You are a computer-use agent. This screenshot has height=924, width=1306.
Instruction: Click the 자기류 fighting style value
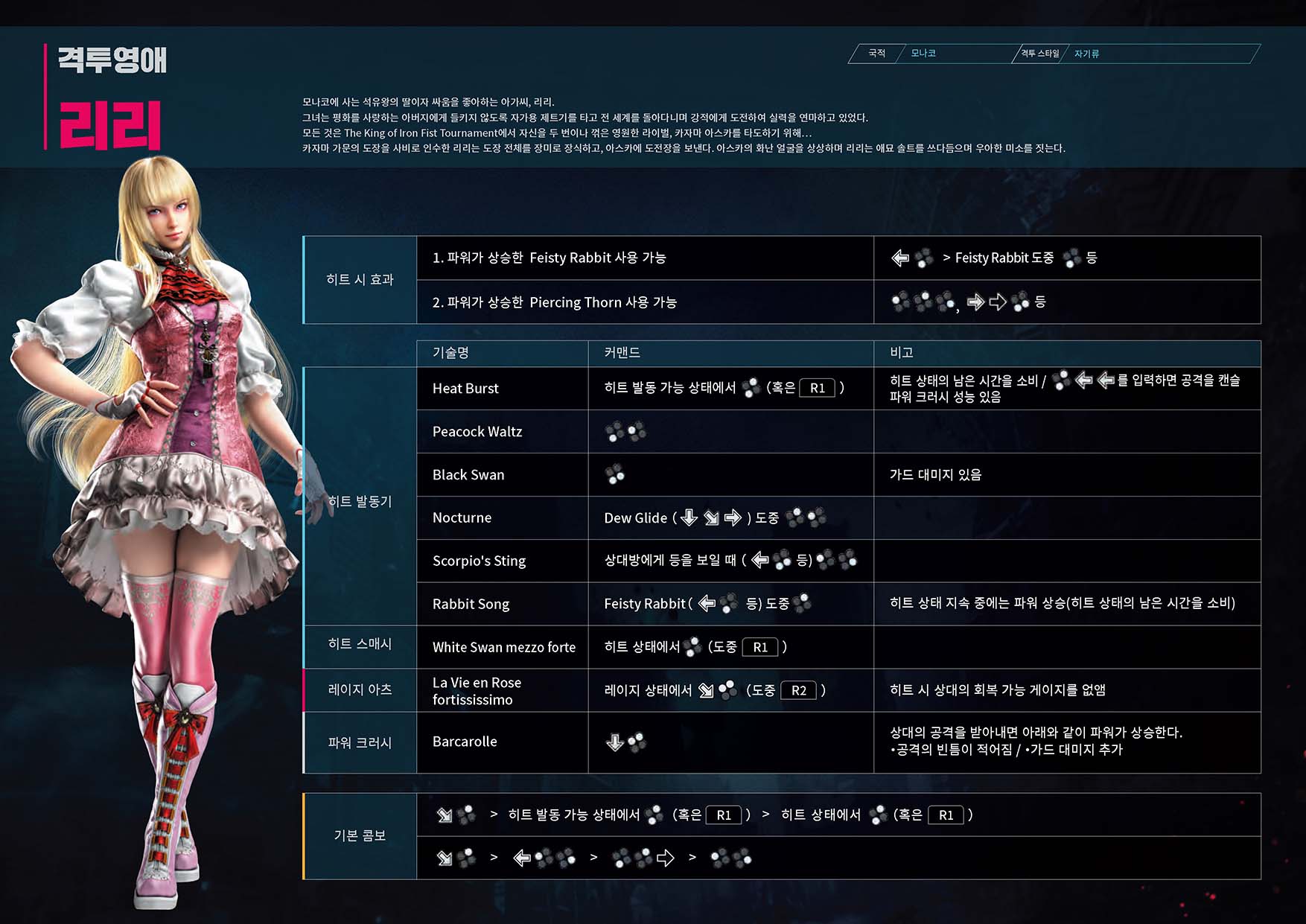tap(1086, 54)
